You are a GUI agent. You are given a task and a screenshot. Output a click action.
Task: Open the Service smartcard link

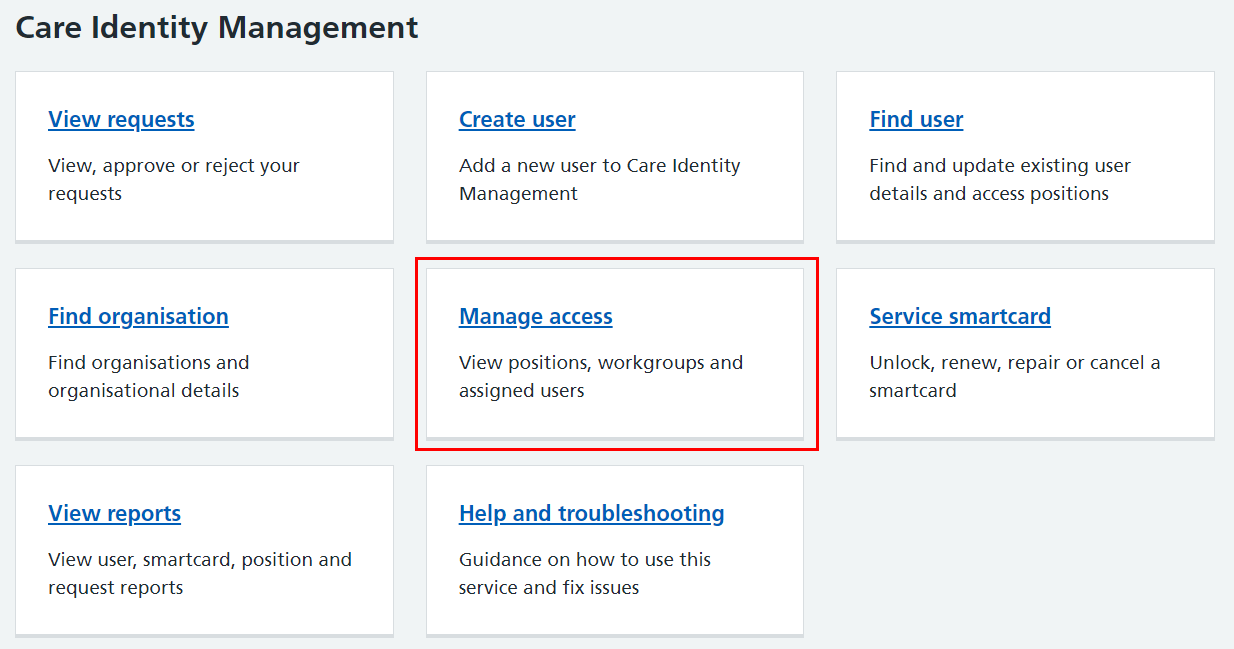coord(960,317)
